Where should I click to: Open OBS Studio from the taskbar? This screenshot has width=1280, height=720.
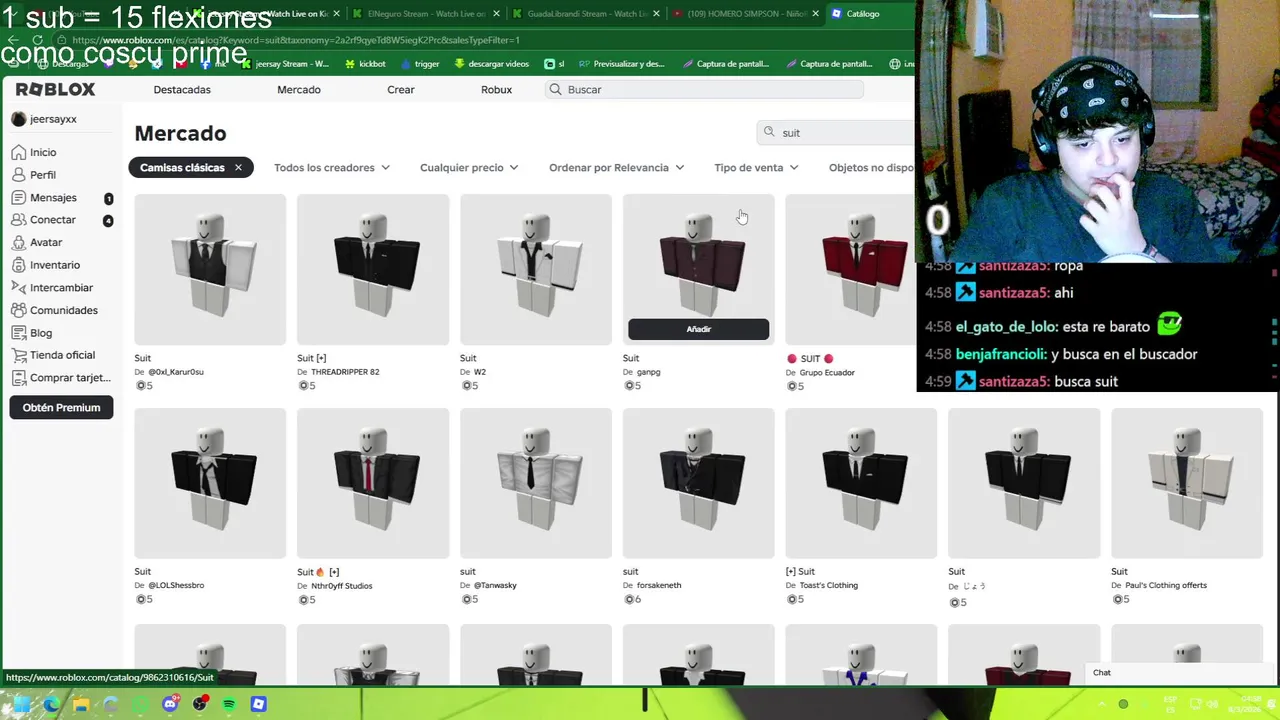200,704
